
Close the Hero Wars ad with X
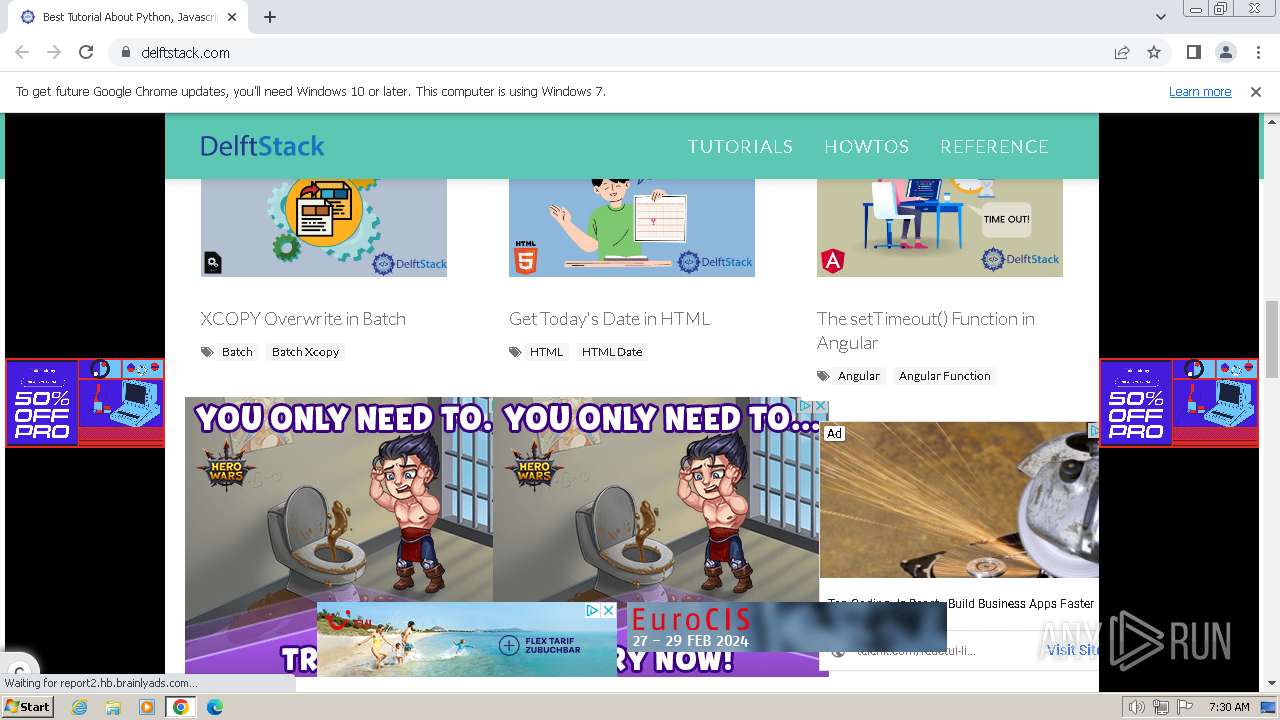click(821, 407)
